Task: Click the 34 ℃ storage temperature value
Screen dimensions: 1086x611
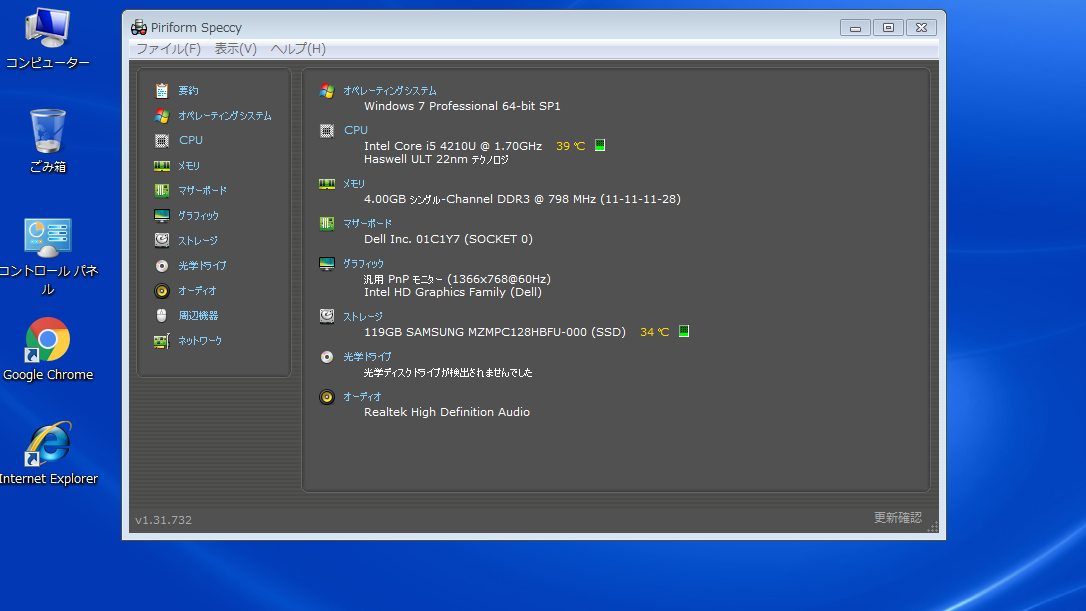Action: (x=655, y=332)
